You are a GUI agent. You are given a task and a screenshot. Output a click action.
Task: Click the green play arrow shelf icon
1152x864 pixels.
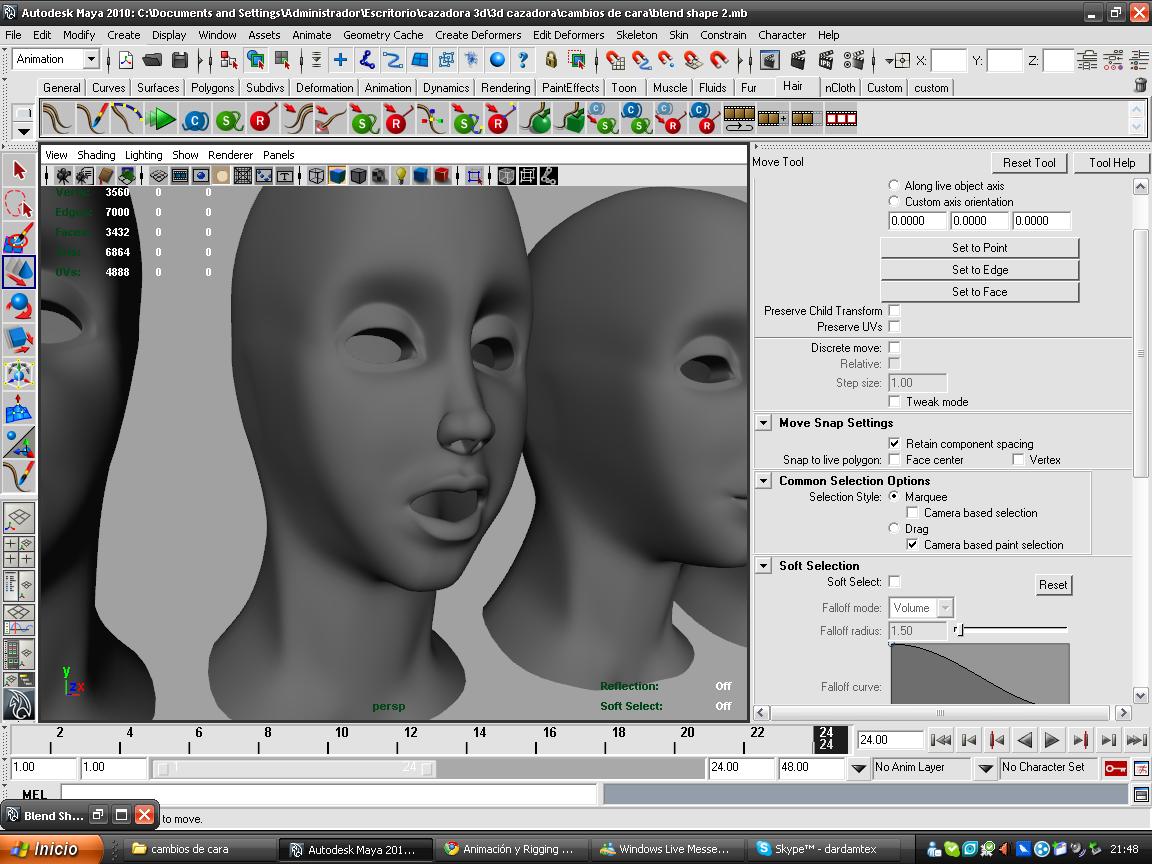(x=160, y=120)
